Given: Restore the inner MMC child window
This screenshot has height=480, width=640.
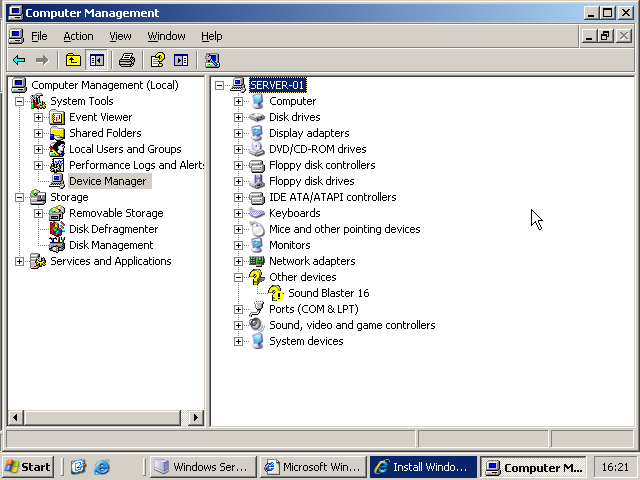Looking at the screenshot, I should point(606,36).
